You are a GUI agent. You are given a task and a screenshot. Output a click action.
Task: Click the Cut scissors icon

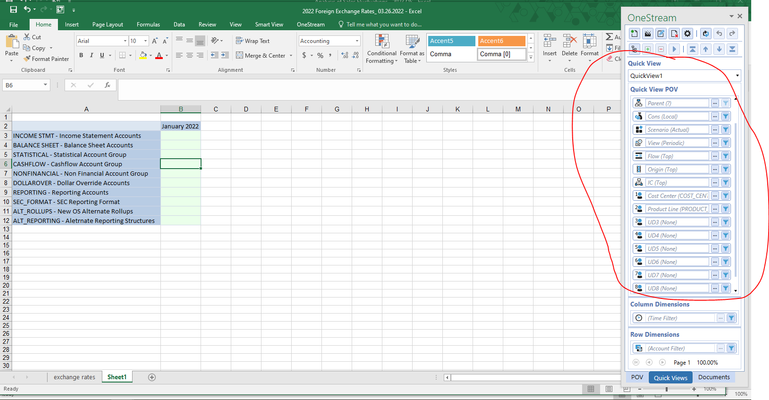point(27,37)
